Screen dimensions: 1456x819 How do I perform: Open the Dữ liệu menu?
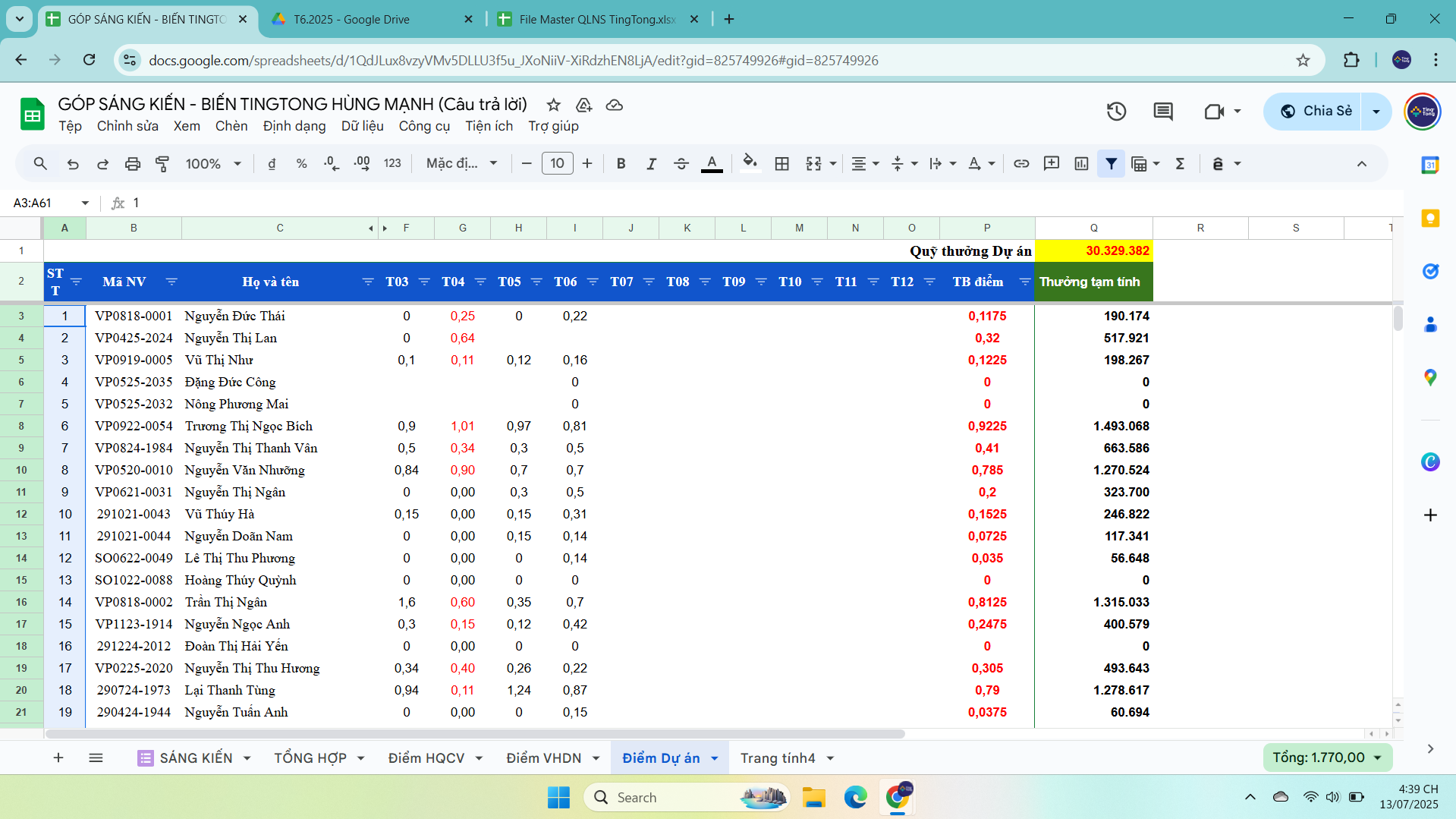pyautogui.click(x=362, y=126)
